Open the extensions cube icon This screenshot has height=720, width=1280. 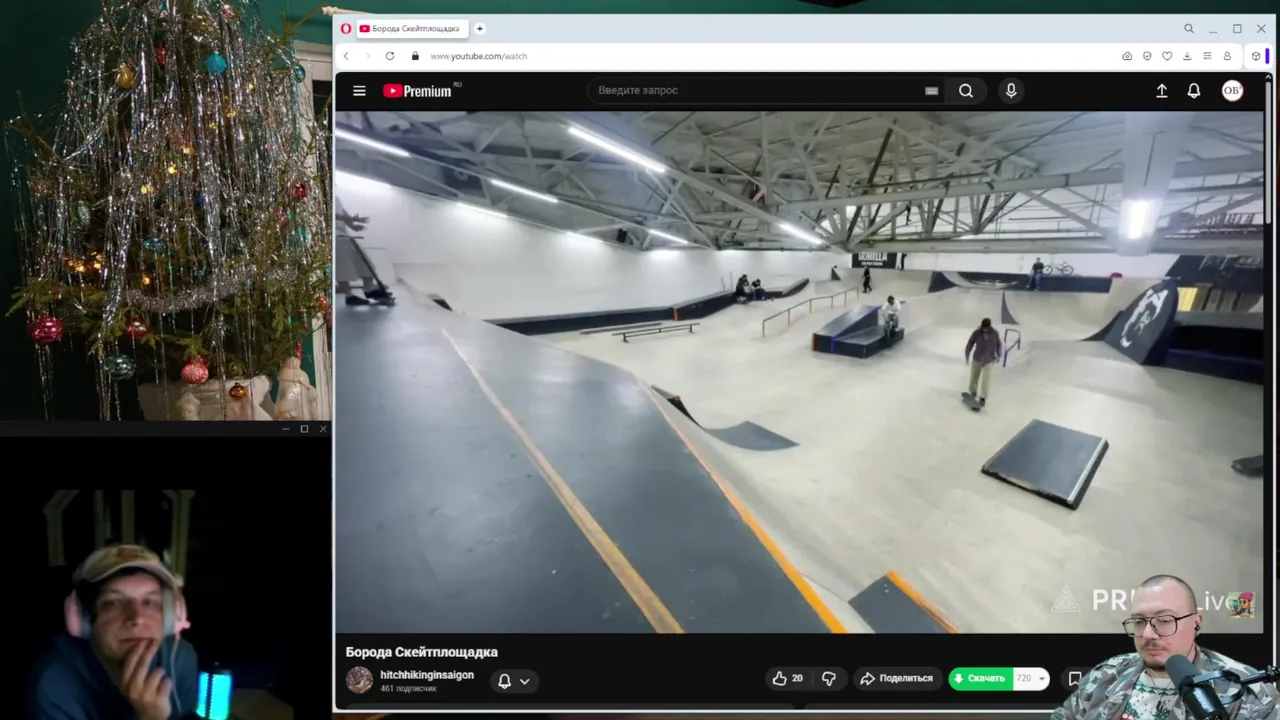pyautogui.click(x=1256, y=56)
